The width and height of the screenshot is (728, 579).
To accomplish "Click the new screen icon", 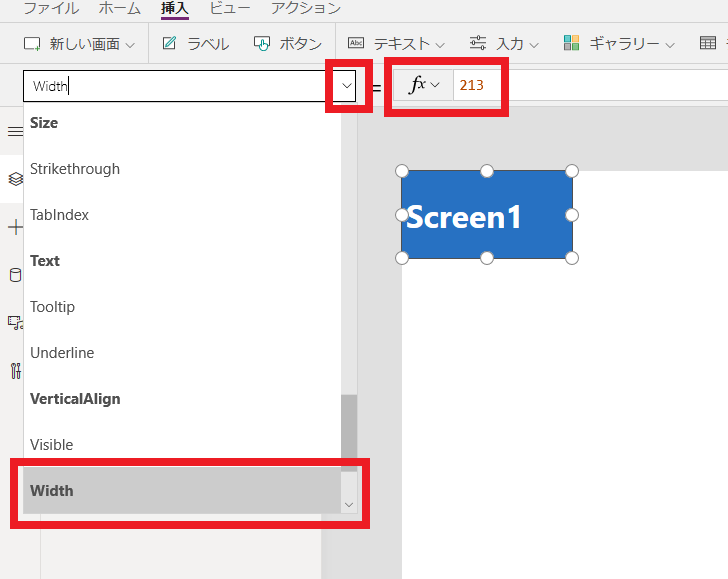I will [32, 44].
